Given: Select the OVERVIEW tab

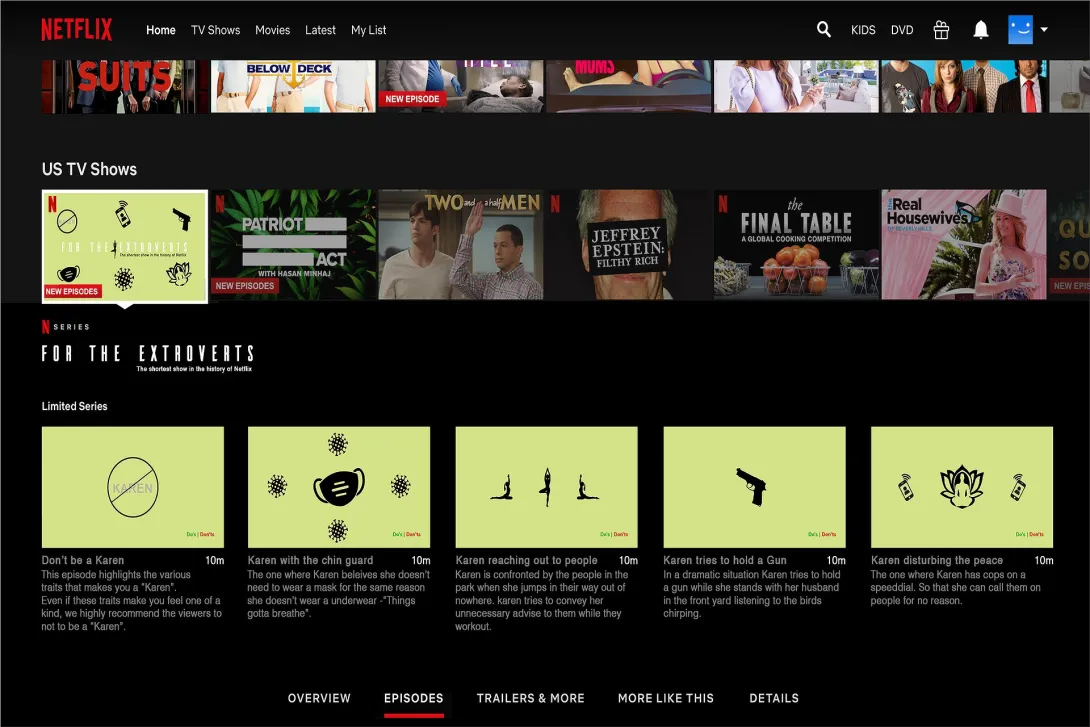Looking at the screenshot, I should [319, 698].
